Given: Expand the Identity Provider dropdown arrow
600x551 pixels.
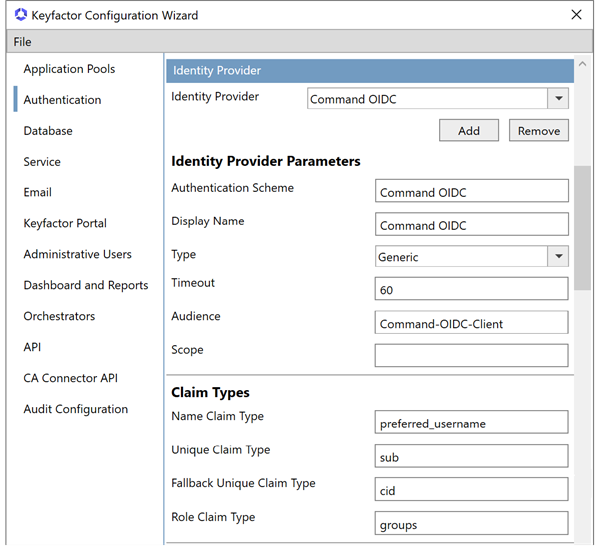Looking at the screenshot, I should click(x=558, y=99).
